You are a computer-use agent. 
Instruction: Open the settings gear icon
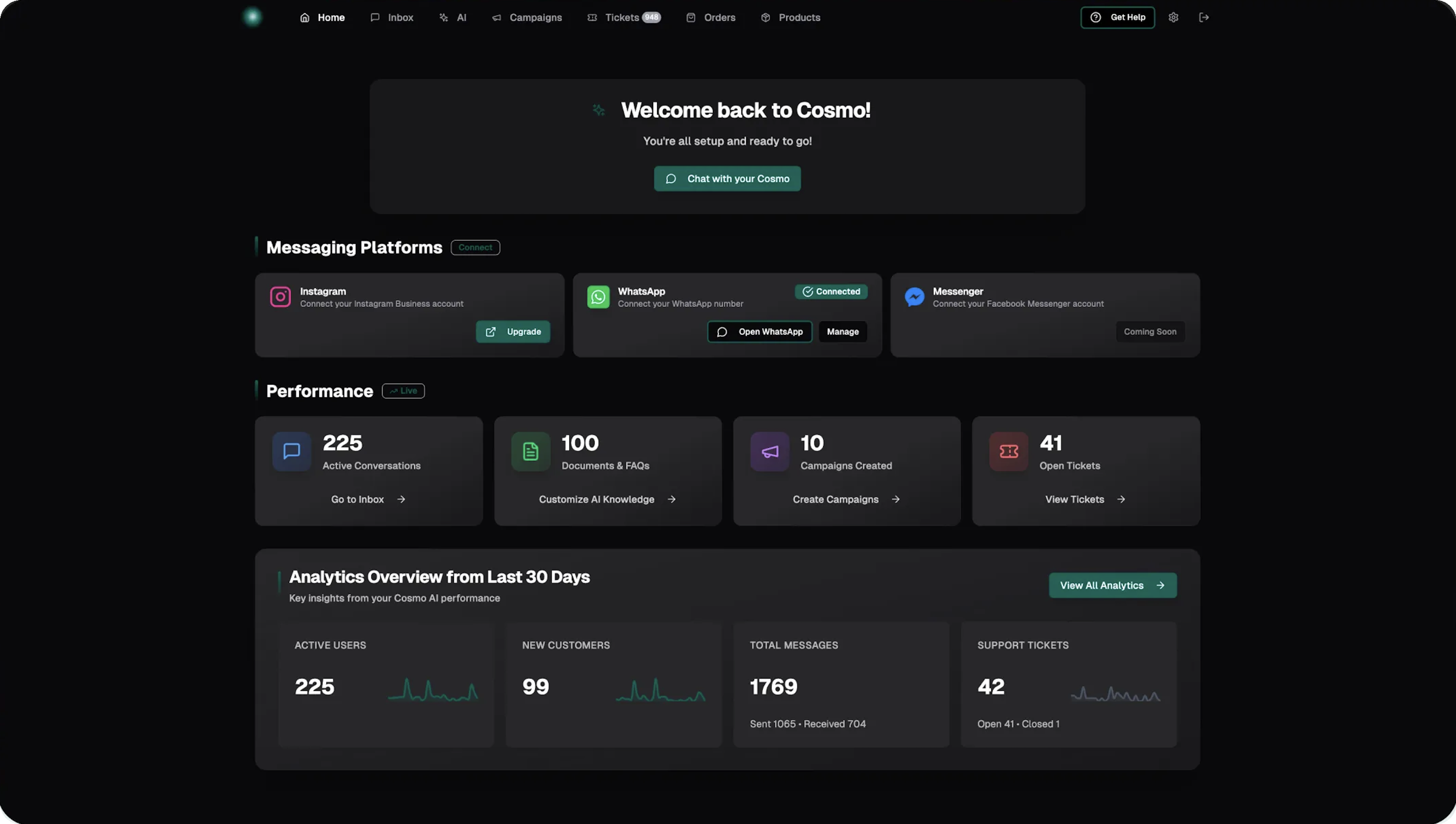coord(1173,17)
